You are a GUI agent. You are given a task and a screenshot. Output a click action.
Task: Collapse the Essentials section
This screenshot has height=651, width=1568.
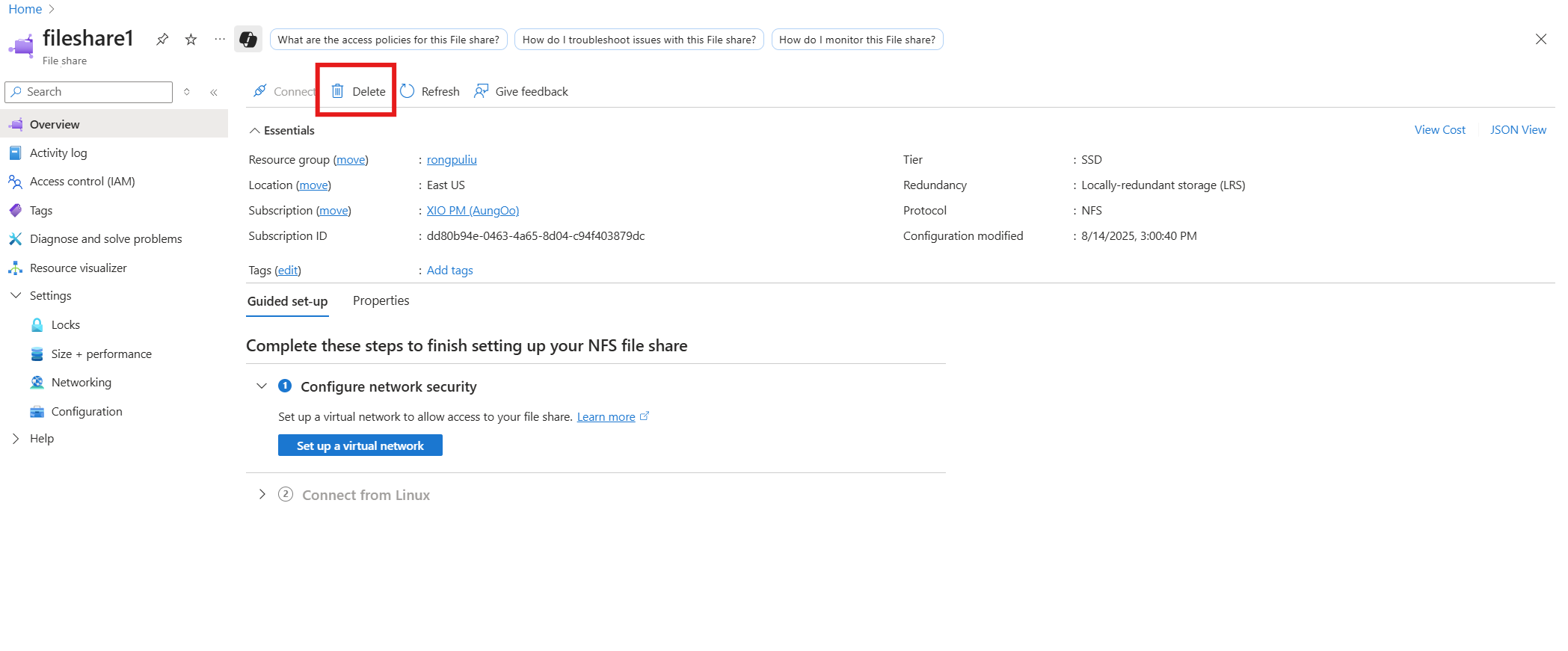(x=255, y=131)
